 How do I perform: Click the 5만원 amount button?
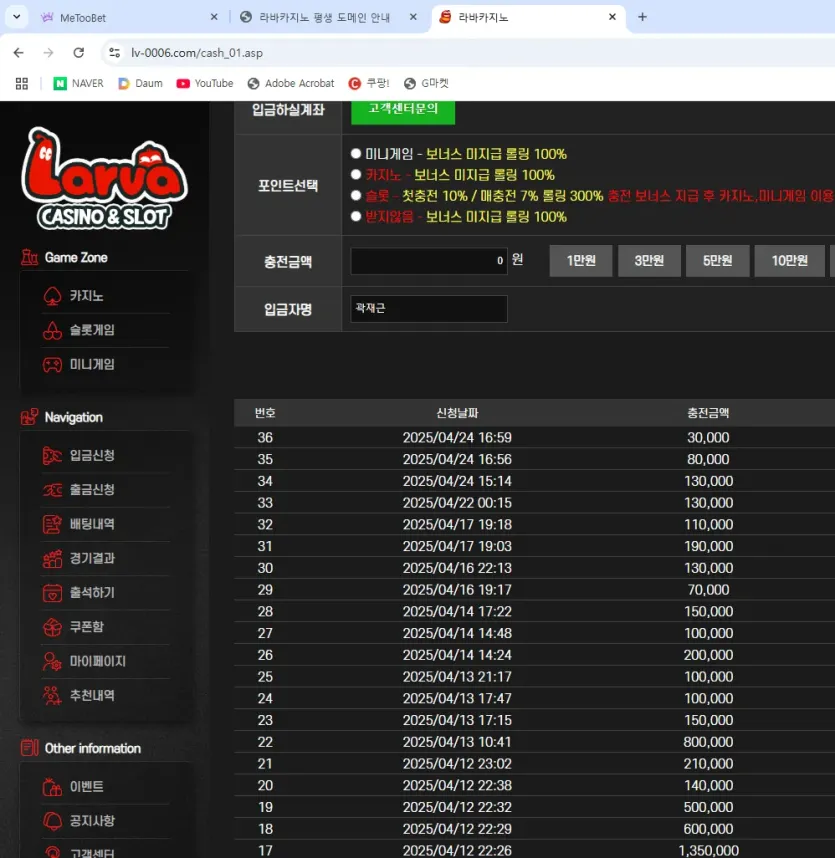(x=717, y=260)
